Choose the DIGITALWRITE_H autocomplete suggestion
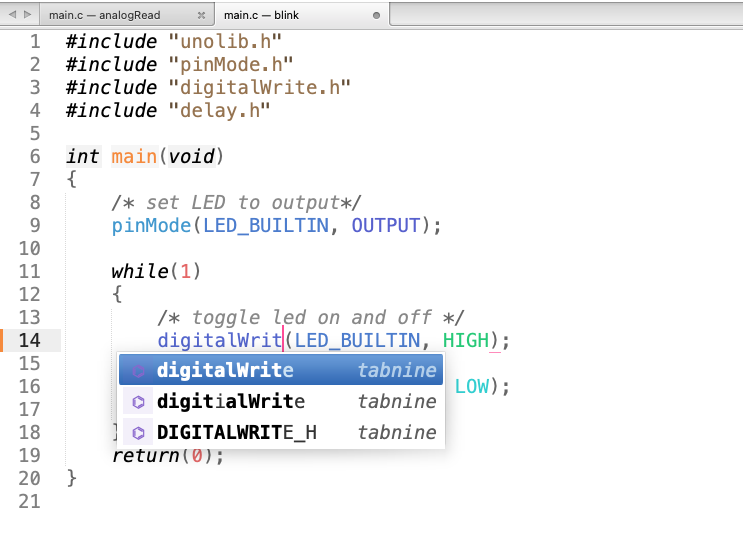 point(281,432)
